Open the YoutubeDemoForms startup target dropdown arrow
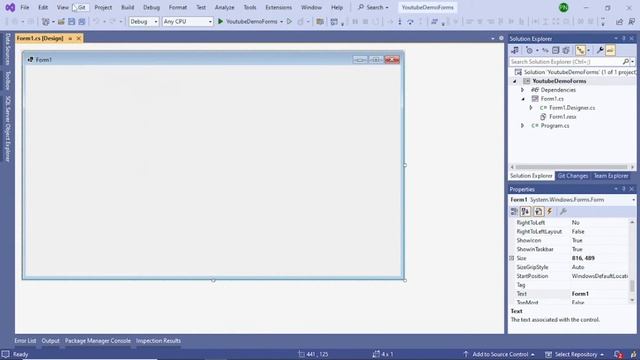Screen dimensions: 640x360 (281, 22)
